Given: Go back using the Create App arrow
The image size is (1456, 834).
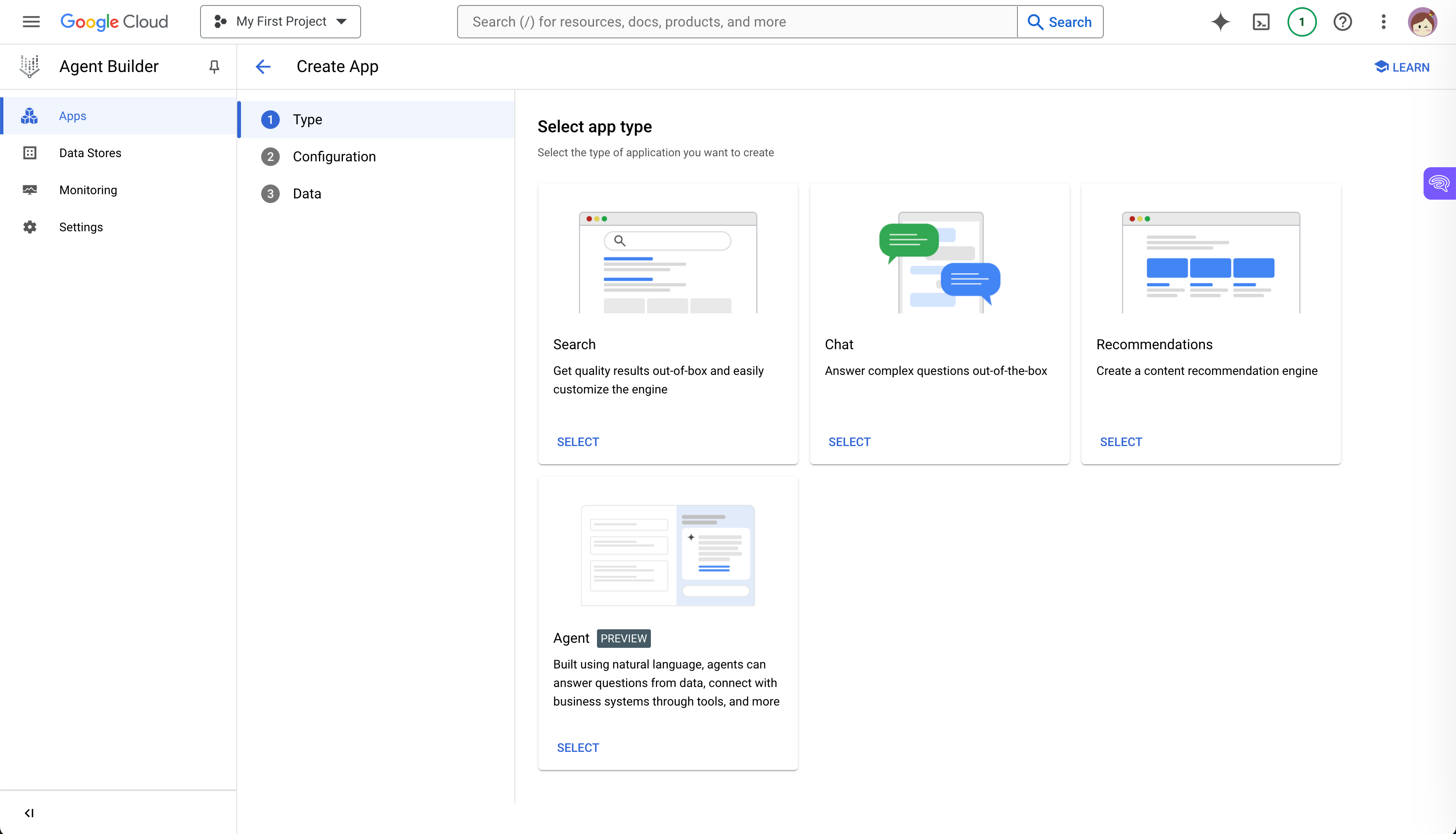Looking at the screenshot, I should [x=263, y=67].
